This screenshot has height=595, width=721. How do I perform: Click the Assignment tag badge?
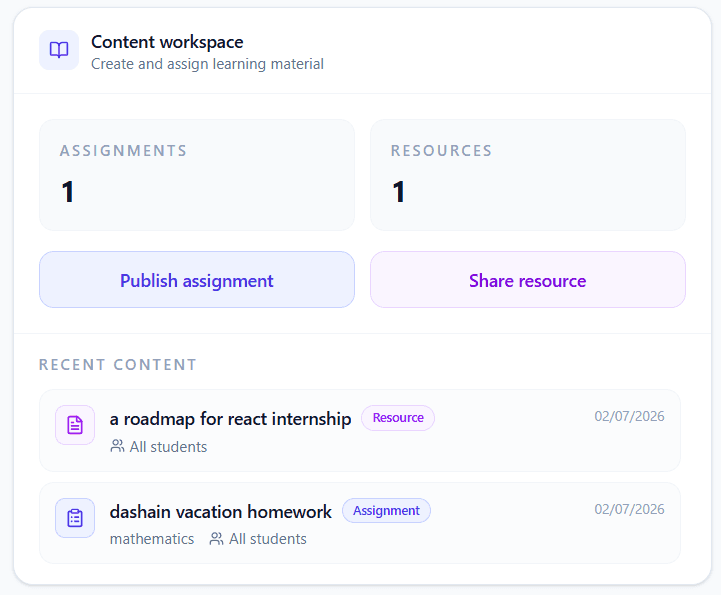386,511
